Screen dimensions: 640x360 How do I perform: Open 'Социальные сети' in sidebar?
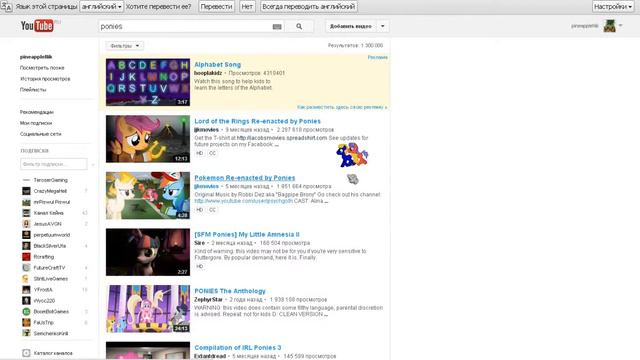click(x=40, y=134)
